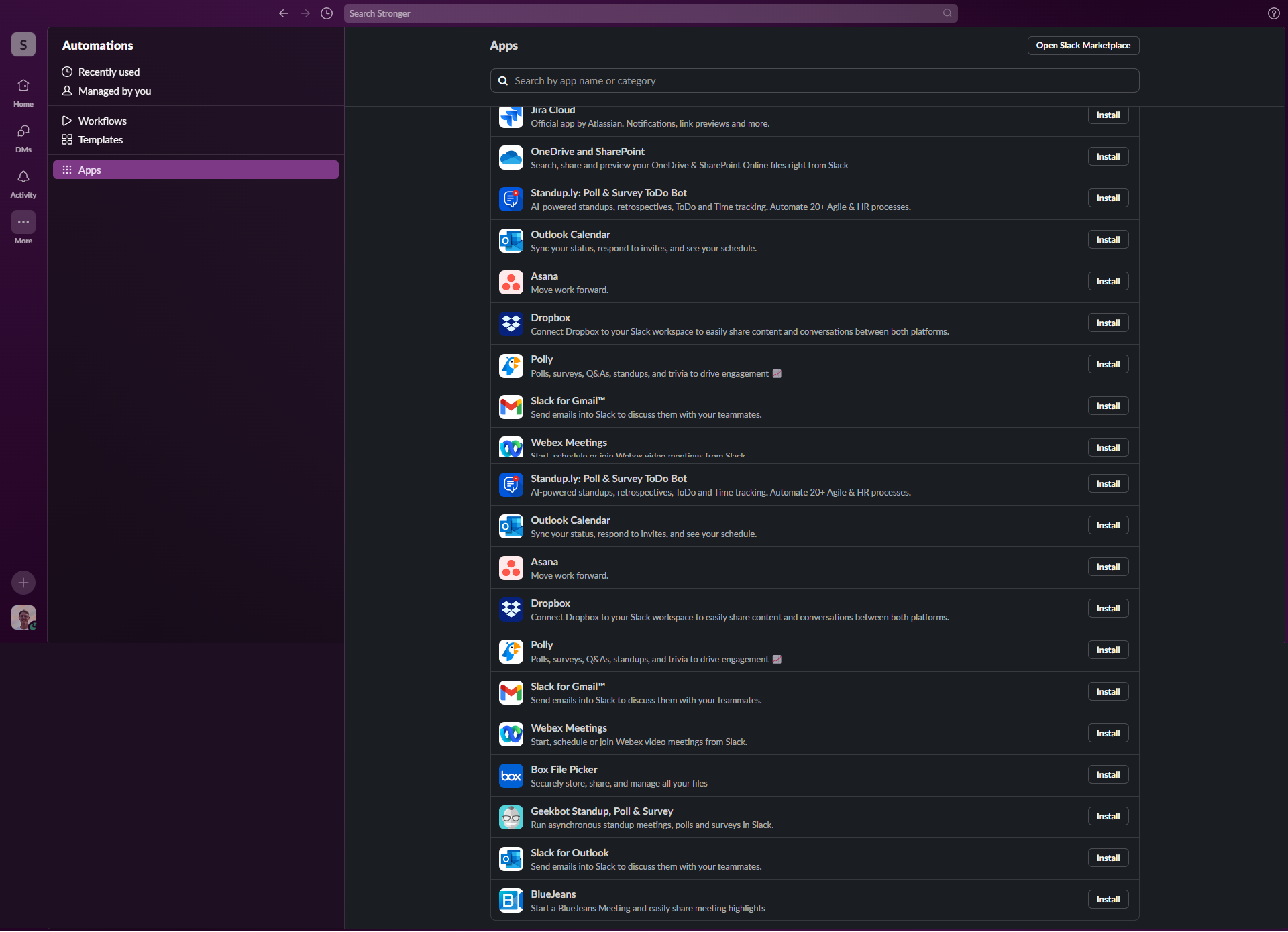Open the help question mark icon
Screen dimensions: 1288x932
click(x=1273, y=13)
